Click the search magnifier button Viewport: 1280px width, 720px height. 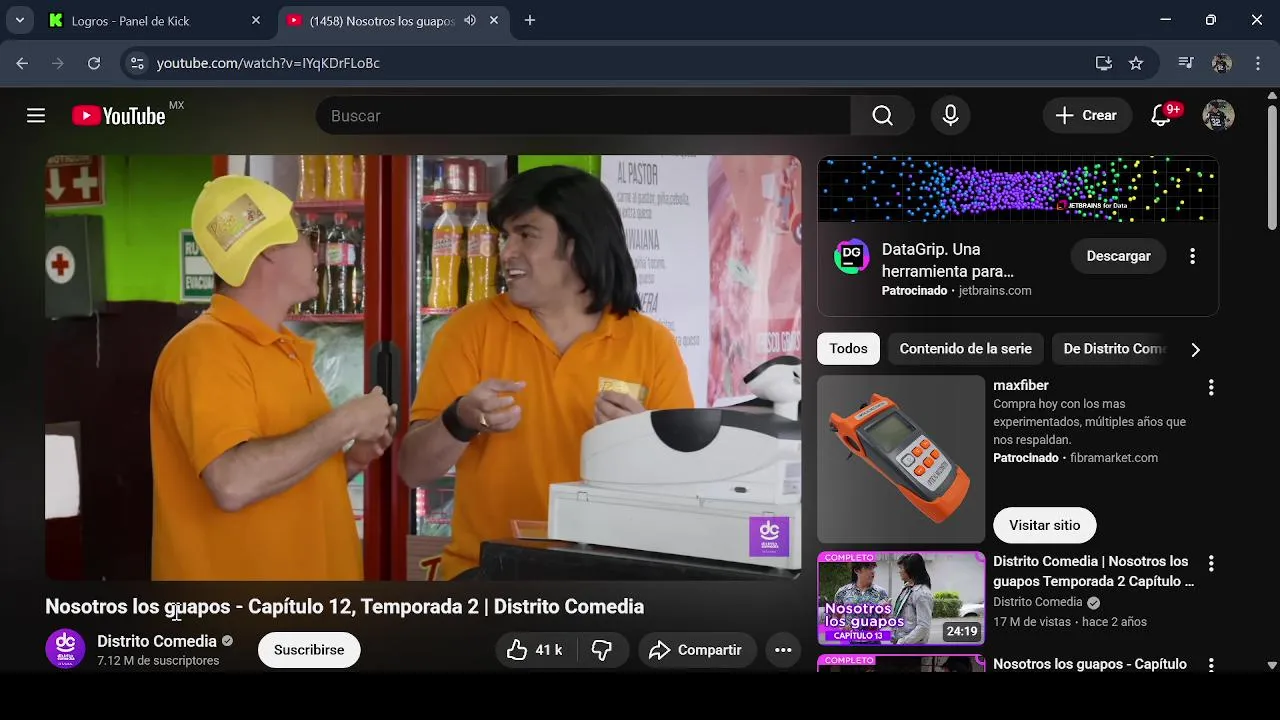882,116
